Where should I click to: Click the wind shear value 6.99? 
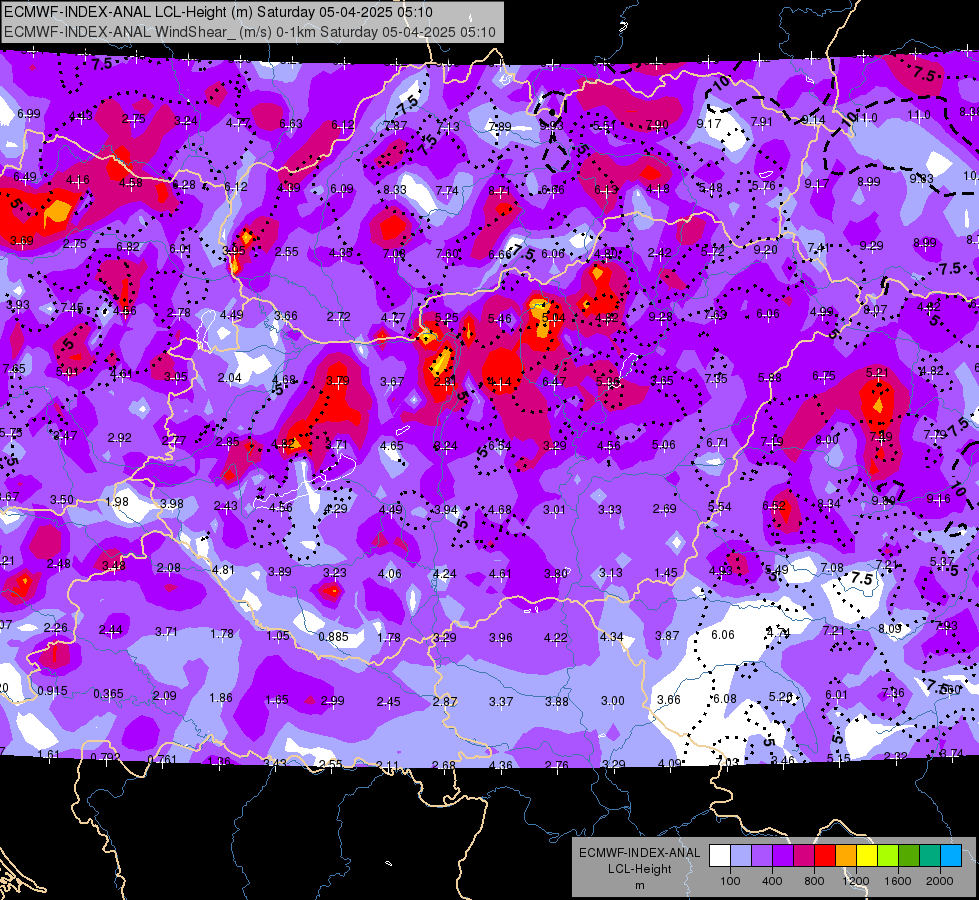point(29,114)
